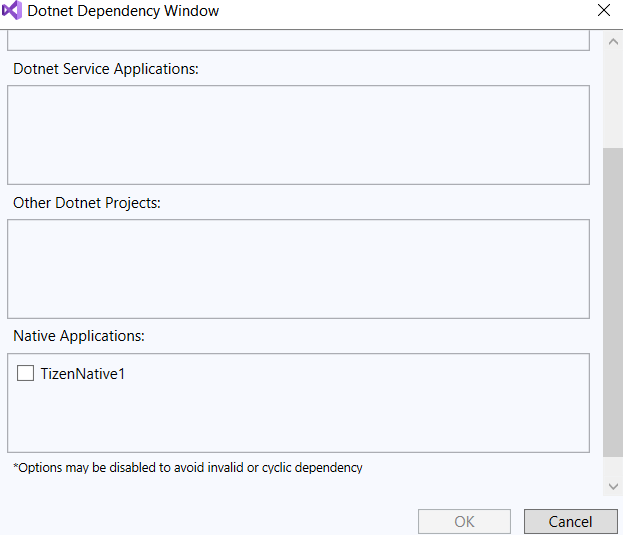This screenshot has width=623, height=535.
Task: Click the "Dotnet Service Applications:" heading
Action: 106,69
